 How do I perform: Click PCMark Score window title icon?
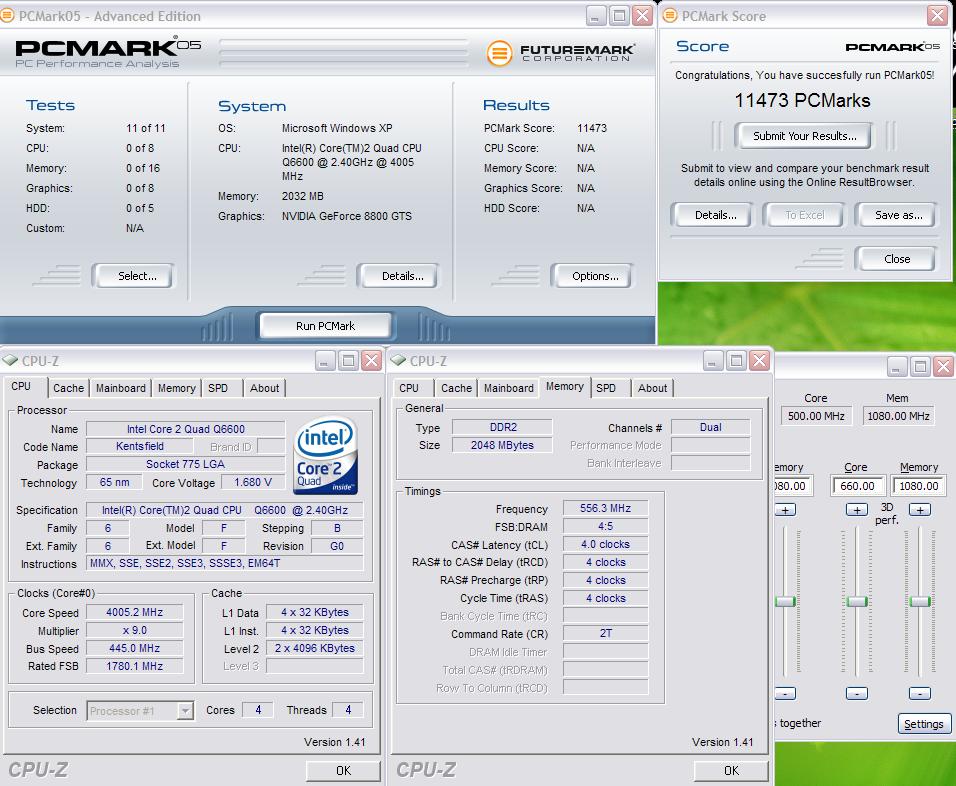coord(669,16)
